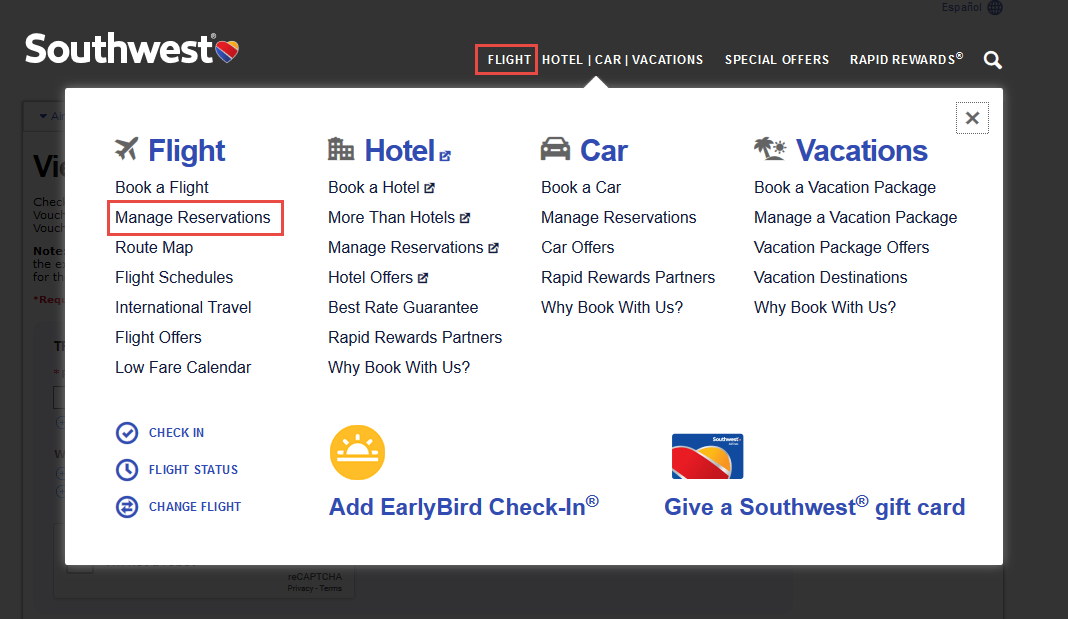Click the search magnifier icon

(x=992, y=60)
